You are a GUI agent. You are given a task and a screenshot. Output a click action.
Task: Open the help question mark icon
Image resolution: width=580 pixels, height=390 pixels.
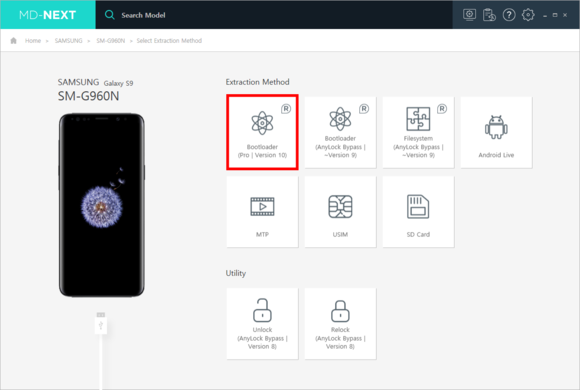point(509,15)
